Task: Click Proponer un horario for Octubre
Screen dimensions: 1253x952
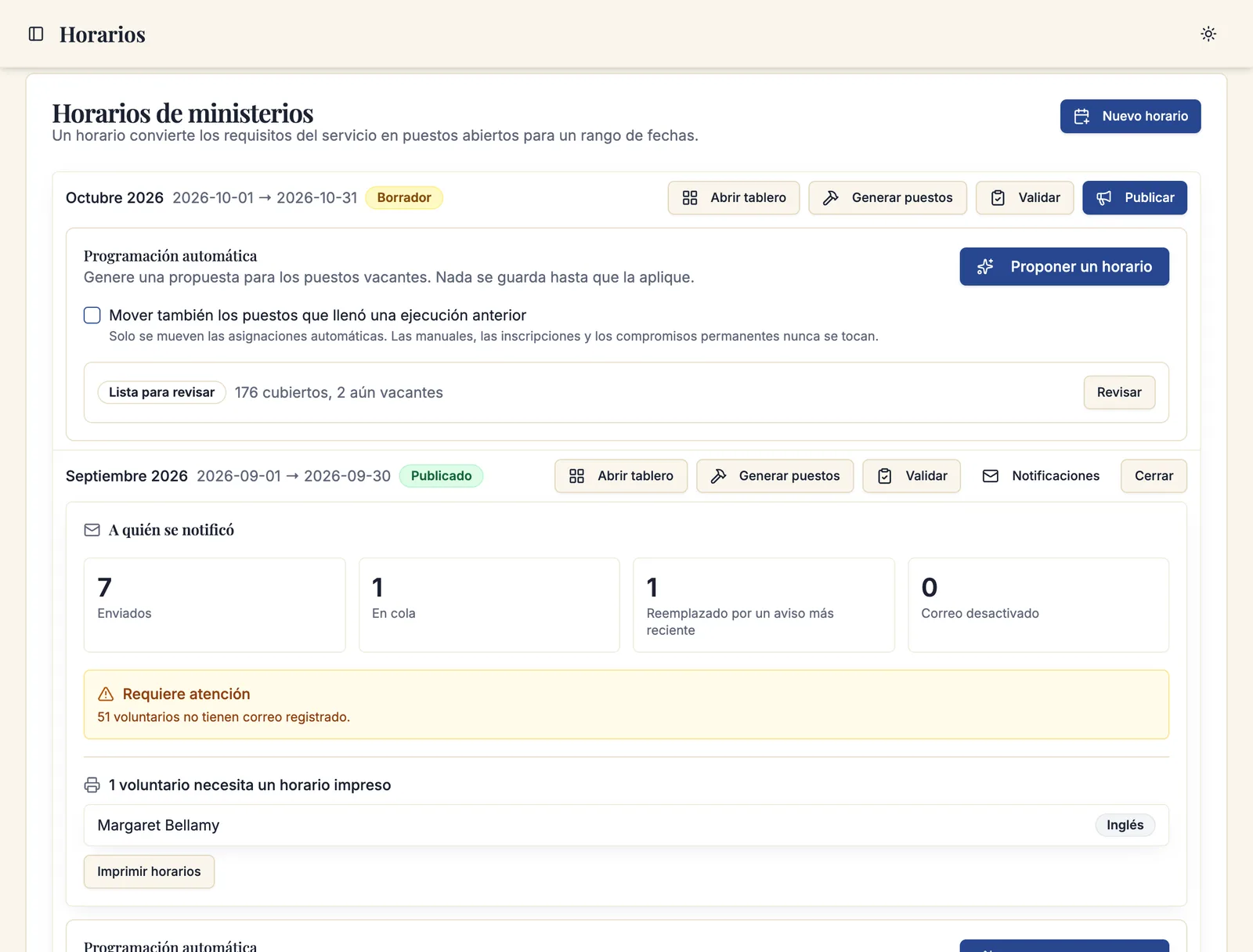Action: 1064,267
